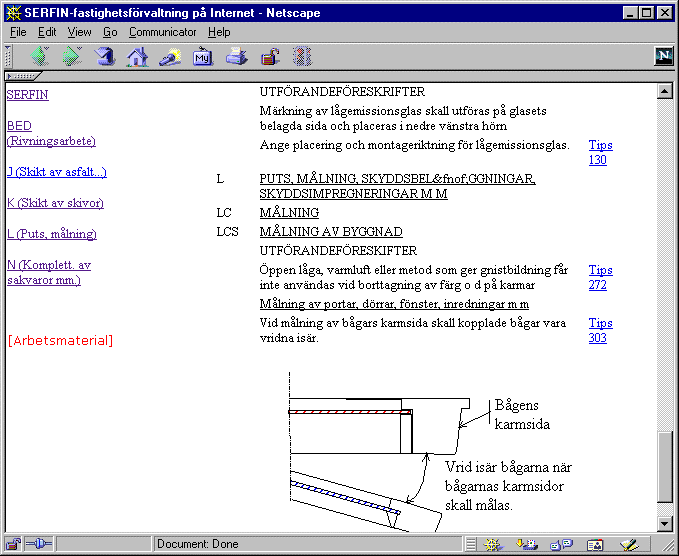679x556 pixels.
Task: Open the BED (Rivningsarbete) link
Action: 51,133
